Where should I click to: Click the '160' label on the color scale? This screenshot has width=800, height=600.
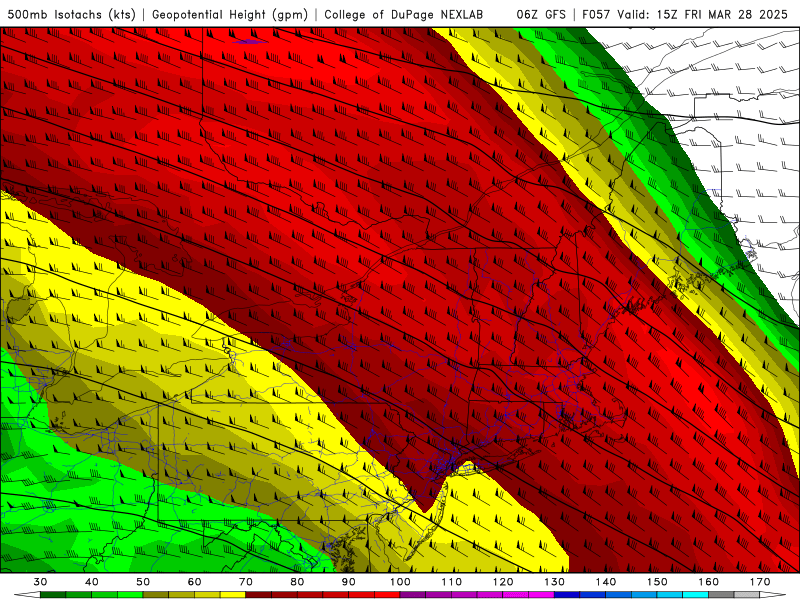pyautogui.click(x=709, y=582)
